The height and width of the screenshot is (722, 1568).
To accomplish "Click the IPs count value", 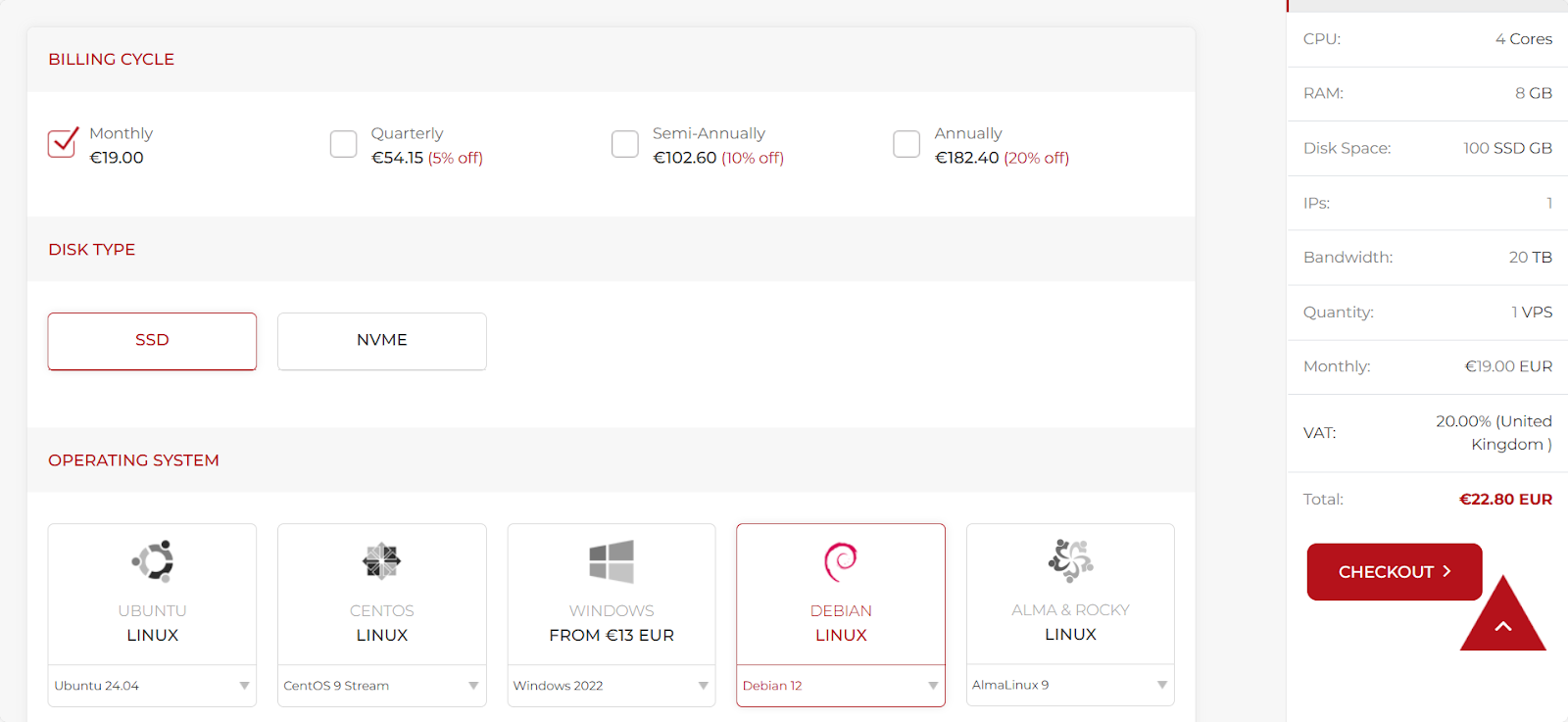I will pyautogui.click(x=1549, y=203).
